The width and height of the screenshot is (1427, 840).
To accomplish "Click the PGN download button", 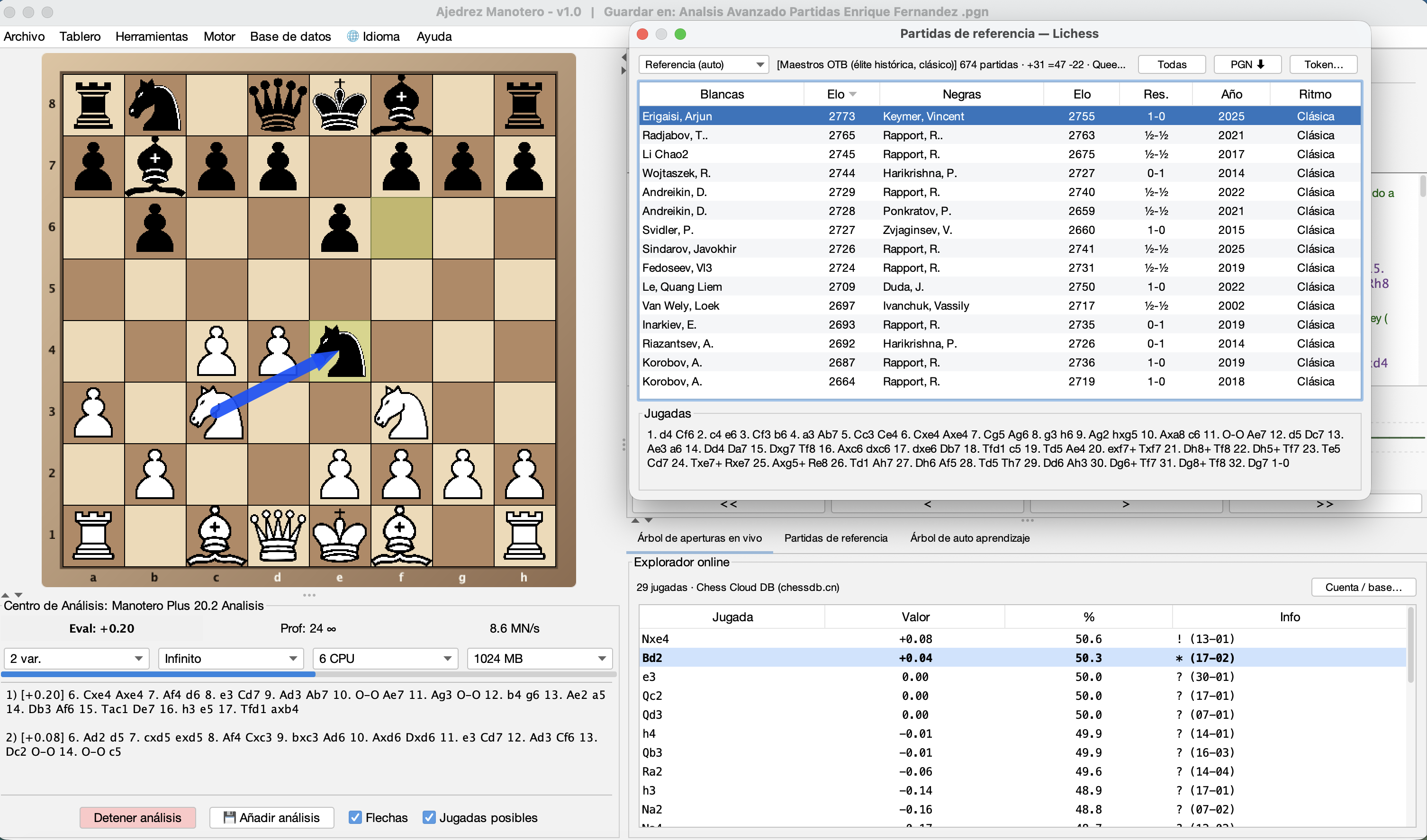I will point(1247,64).
